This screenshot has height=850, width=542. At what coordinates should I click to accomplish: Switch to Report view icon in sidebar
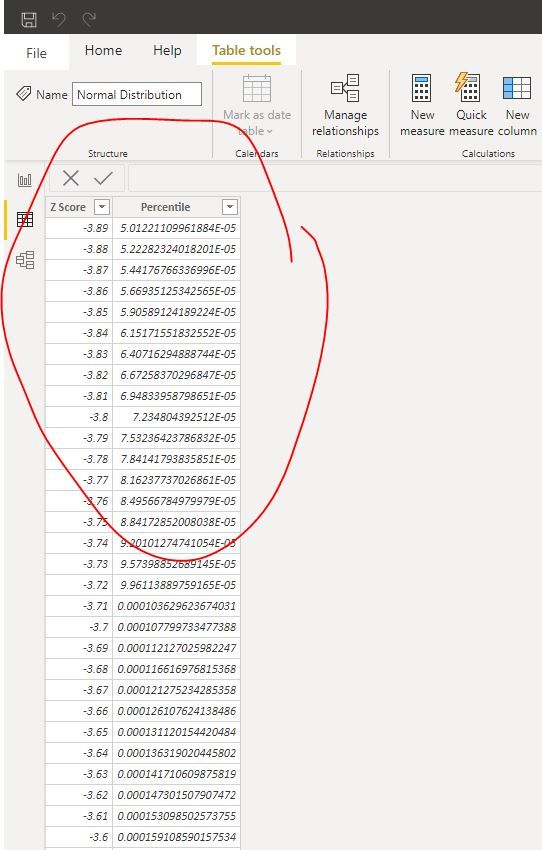point(25,180)
